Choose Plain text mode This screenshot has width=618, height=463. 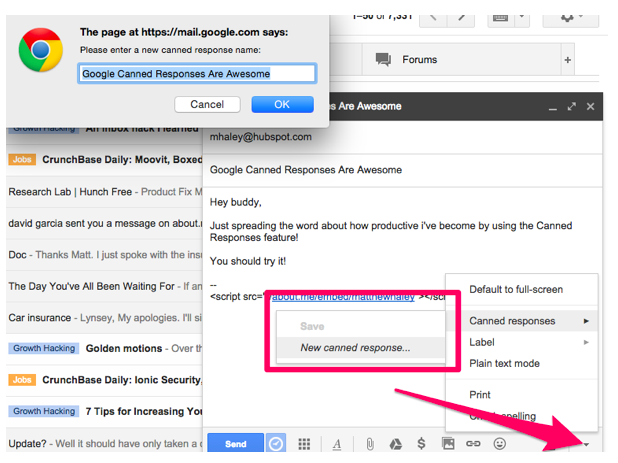[521, 363]
